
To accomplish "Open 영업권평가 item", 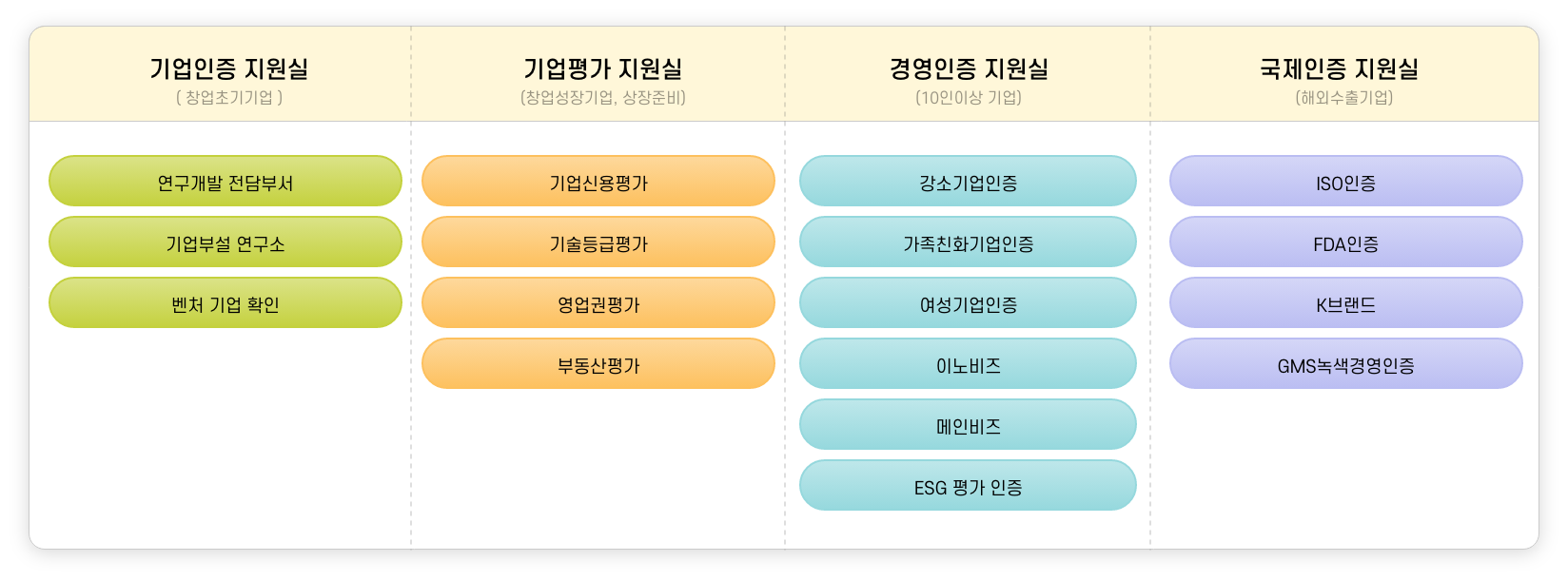I will (x=598, y=303).
